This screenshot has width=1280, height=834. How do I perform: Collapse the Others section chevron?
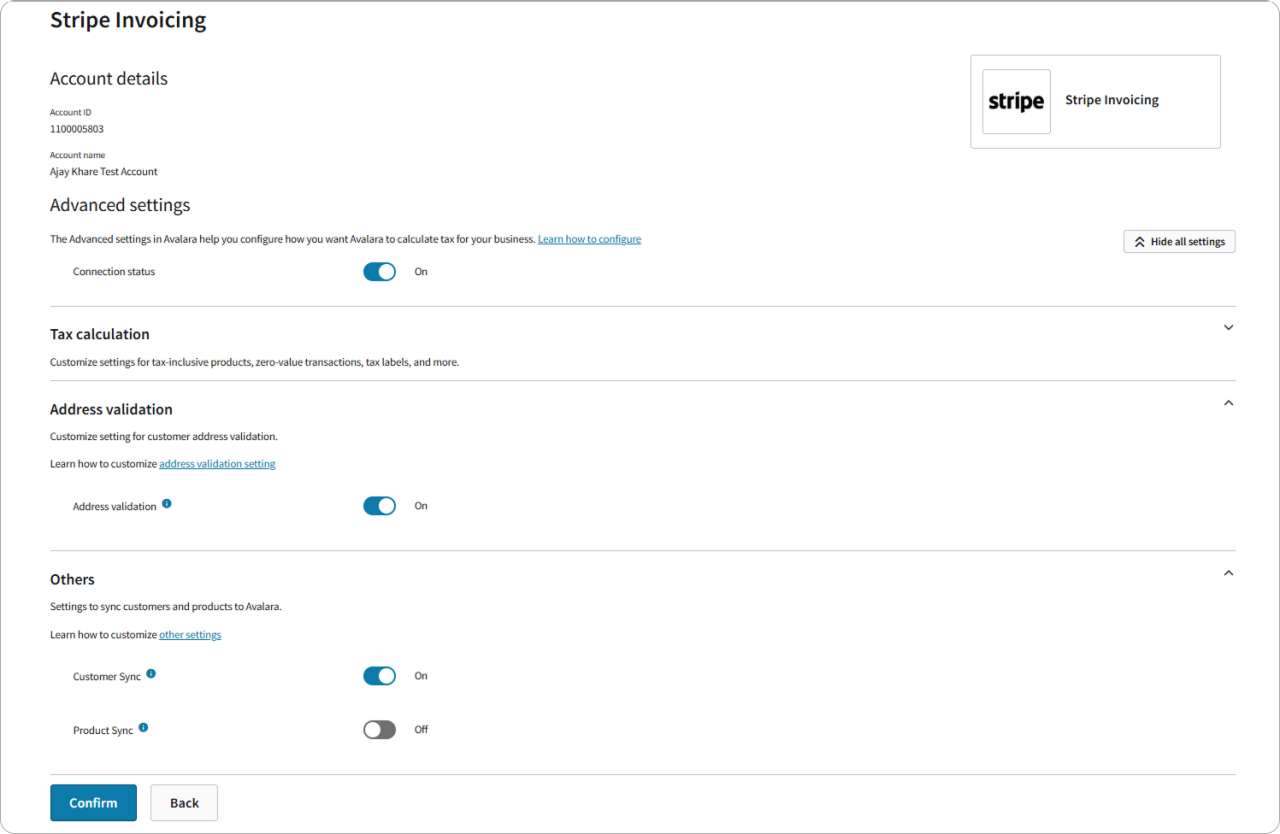pyautogui.click(x=1229, y=573)
